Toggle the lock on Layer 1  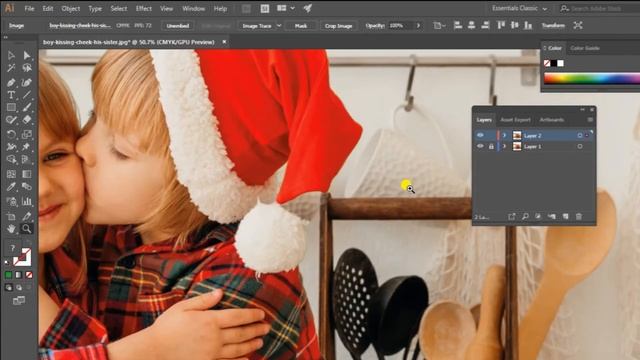[x=491, y=146]
